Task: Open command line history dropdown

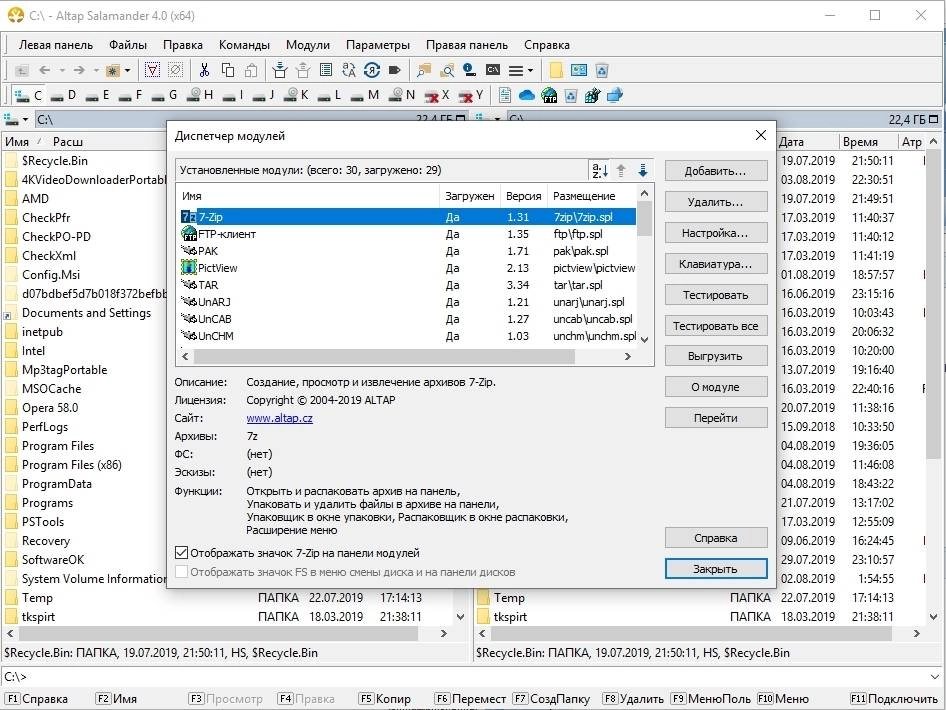Action: 935,677
